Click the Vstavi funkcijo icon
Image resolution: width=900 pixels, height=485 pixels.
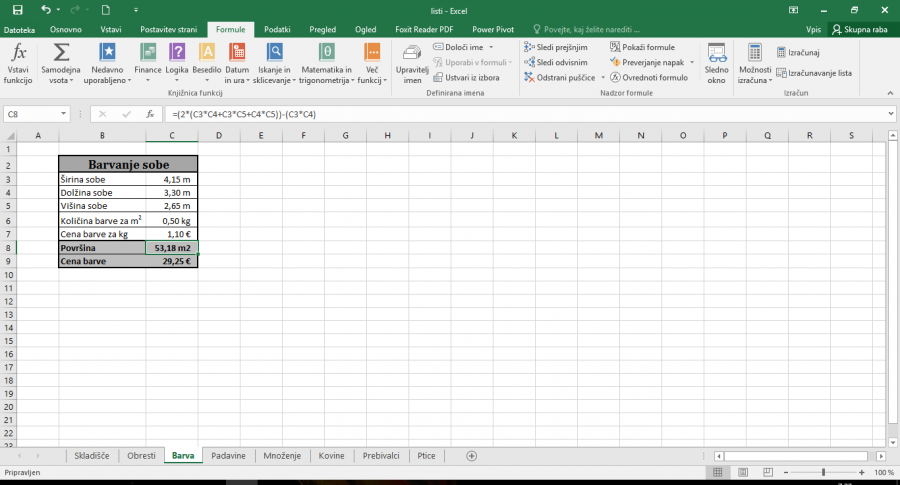[18, 62]
